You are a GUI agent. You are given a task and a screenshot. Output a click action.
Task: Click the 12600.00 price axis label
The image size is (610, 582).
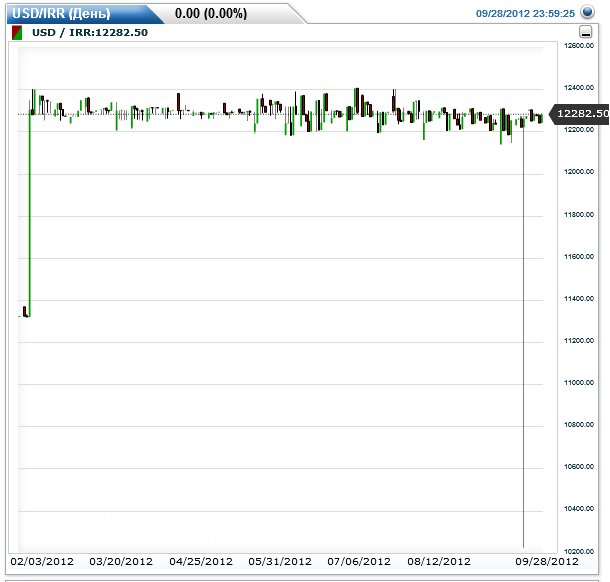pyautogui.click(x=579, y=46)
